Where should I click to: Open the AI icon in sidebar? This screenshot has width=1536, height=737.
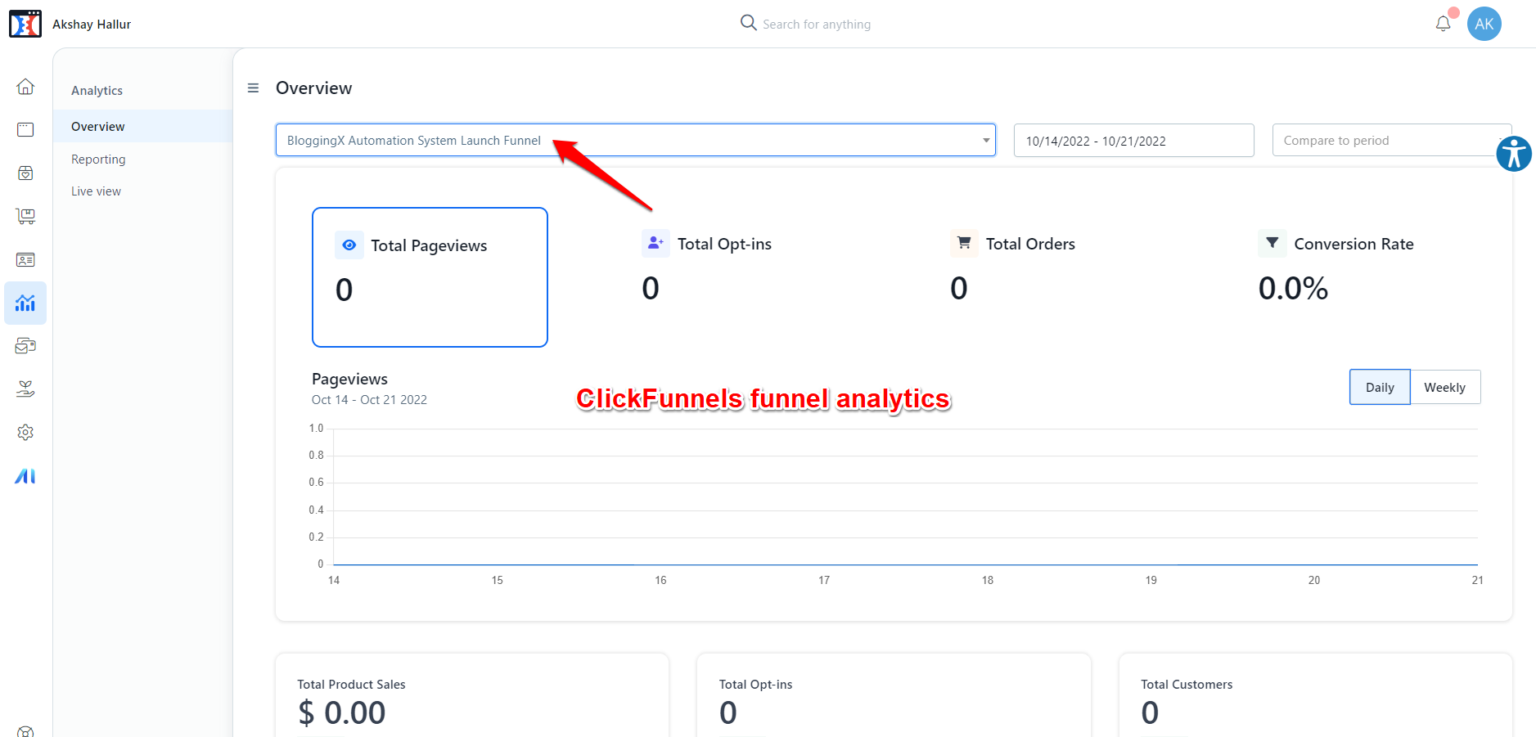(25, 476)
